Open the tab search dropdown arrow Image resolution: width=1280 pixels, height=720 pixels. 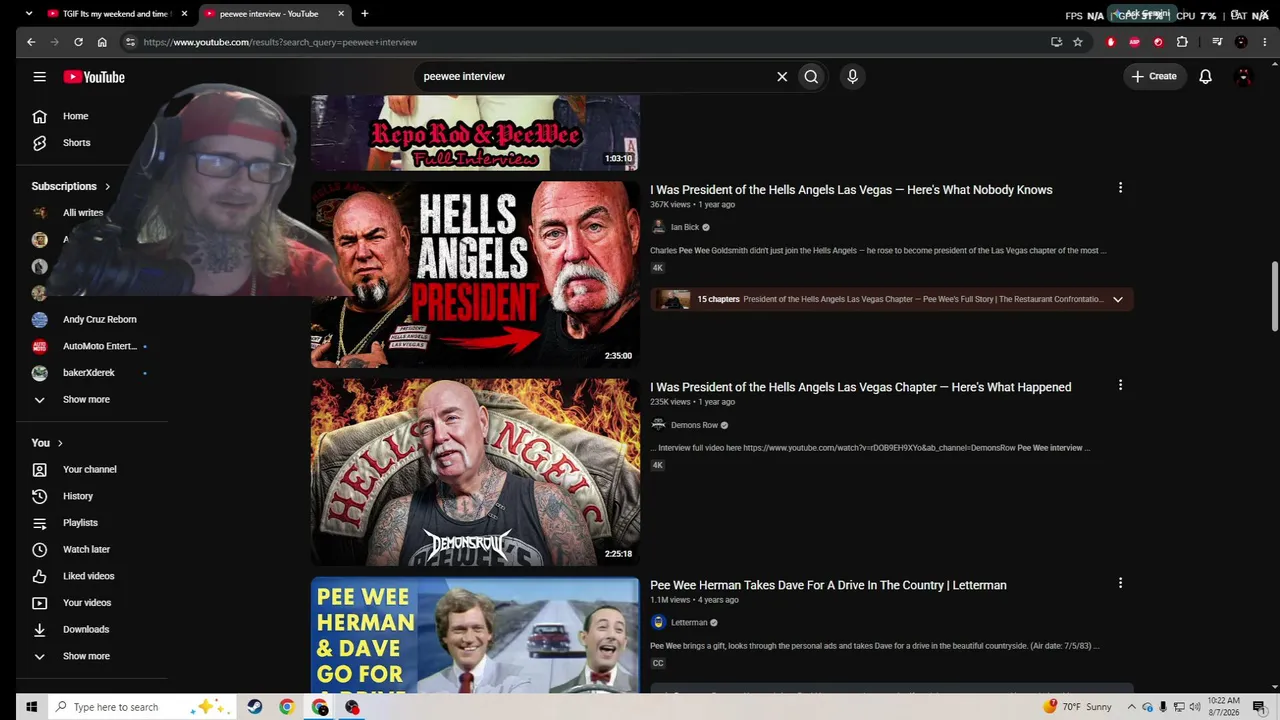28,14
